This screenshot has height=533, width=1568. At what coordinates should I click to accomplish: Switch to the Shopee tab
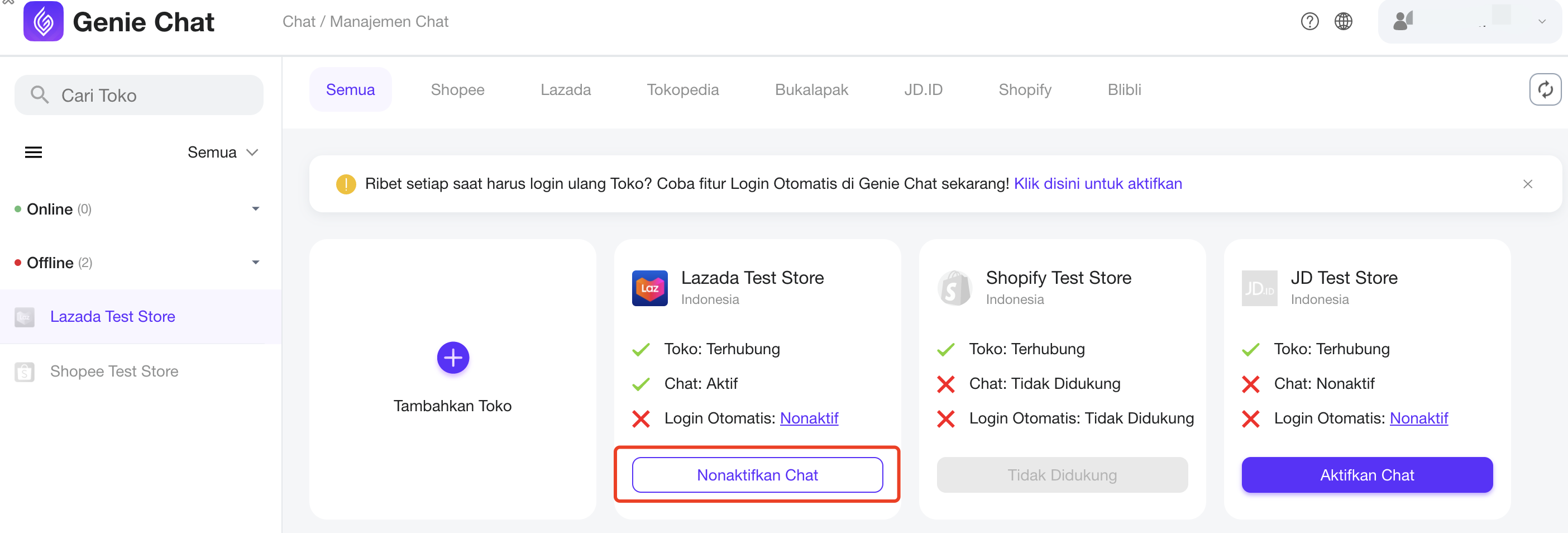tap(457, 89)
